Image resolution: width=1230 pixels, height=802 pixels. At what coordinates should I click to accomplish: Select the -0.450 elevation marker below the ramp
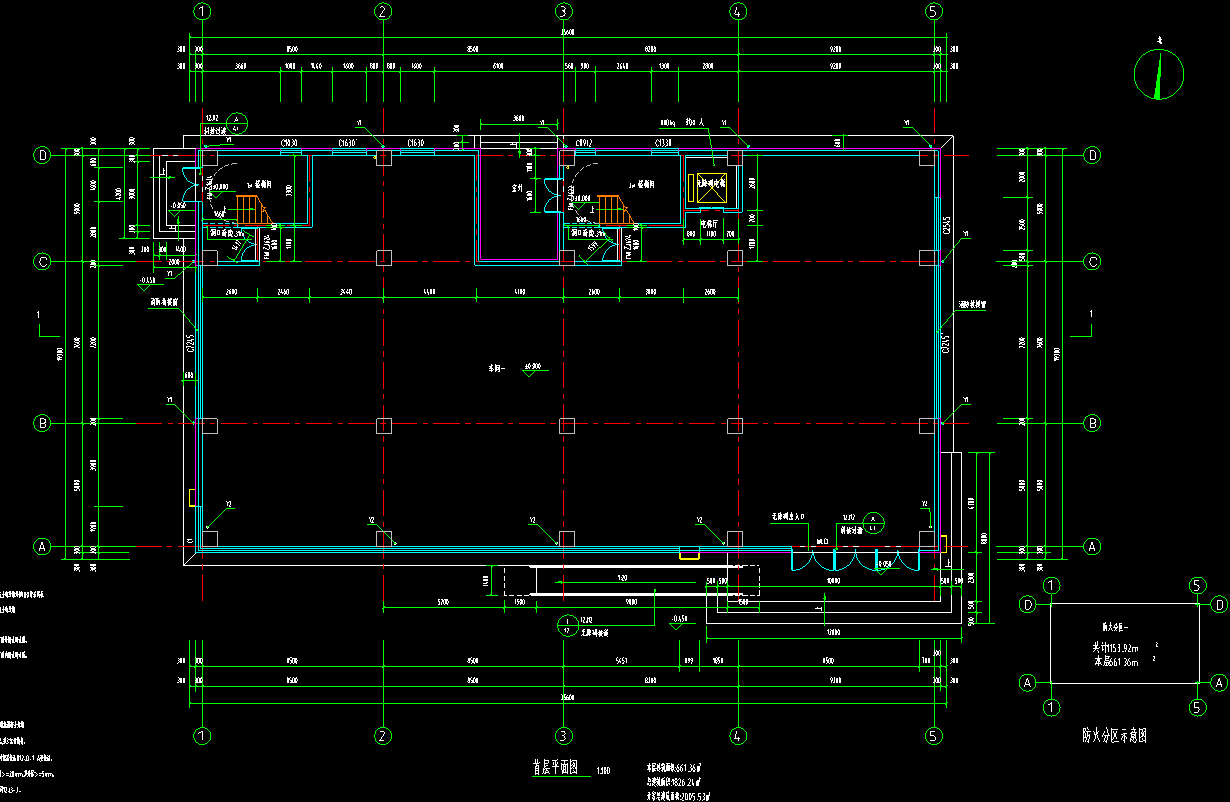681,619
